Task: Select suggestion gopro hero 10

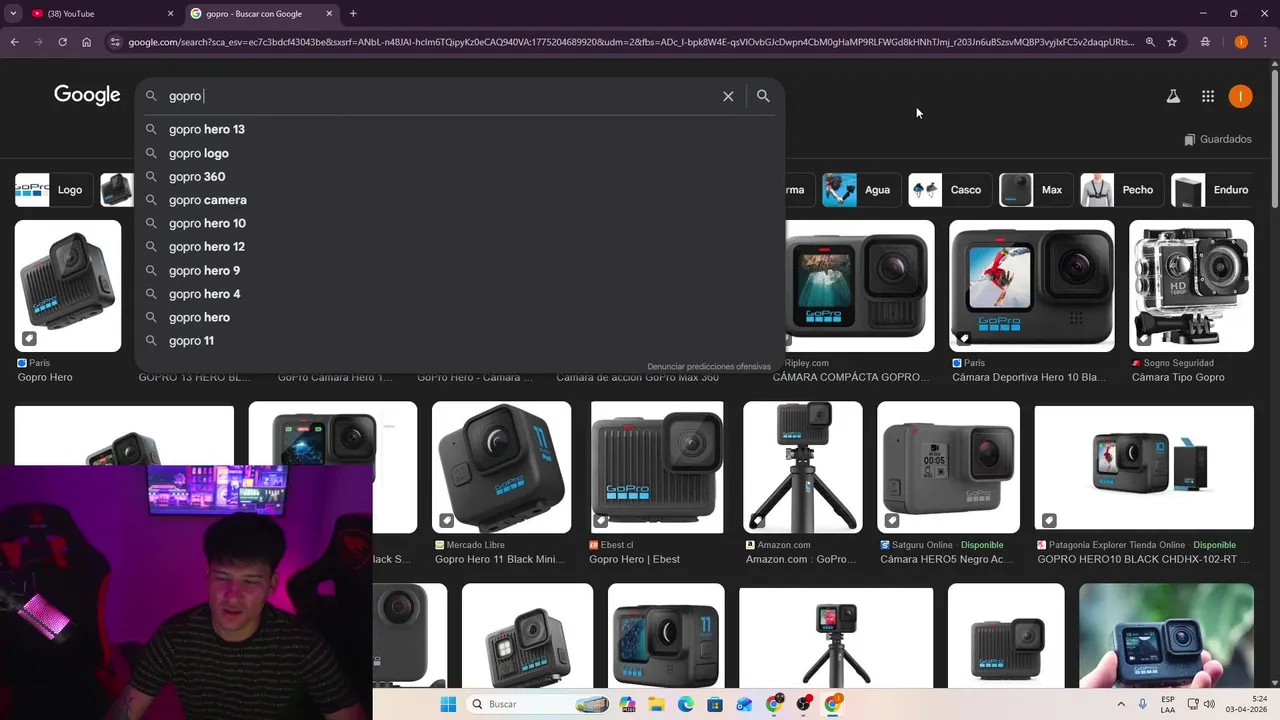Action: (460, 223)
